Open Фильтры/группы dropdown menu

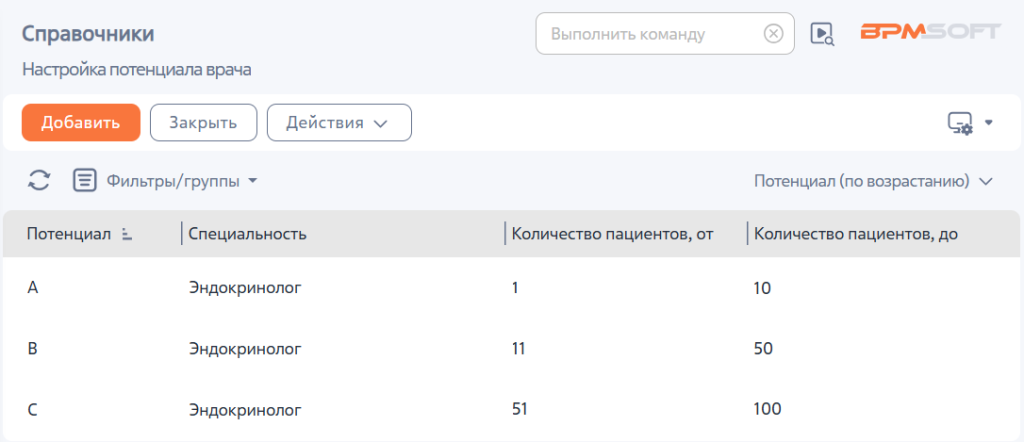pos(182,181)
